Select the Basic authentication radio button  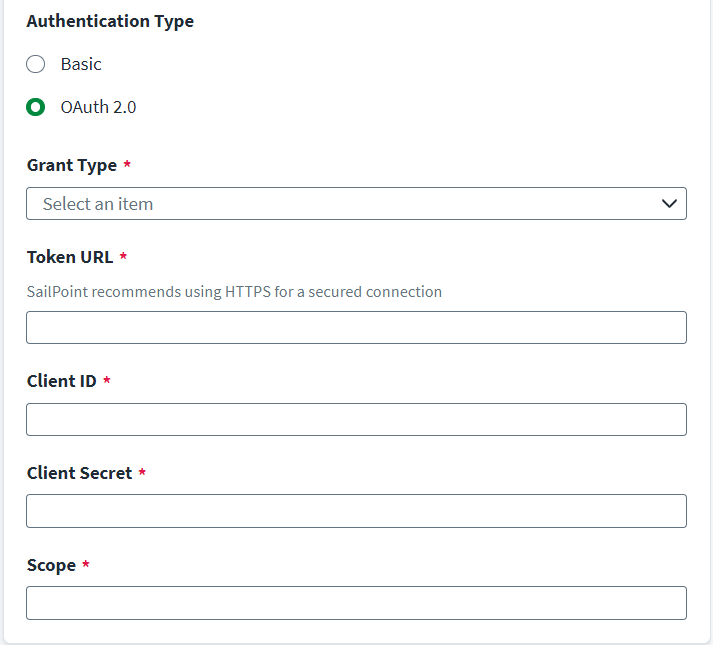coord(36,64)
